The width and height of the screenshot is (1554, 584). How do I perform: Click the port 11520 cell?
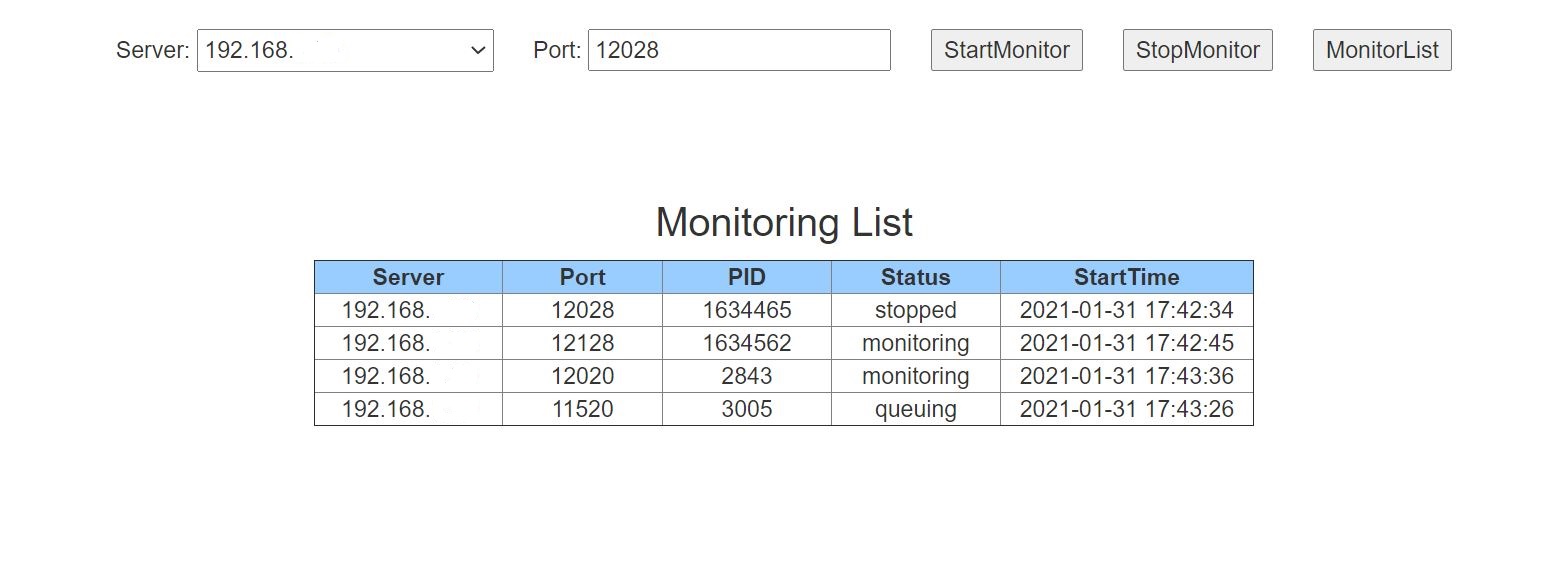tap(582, 409)
